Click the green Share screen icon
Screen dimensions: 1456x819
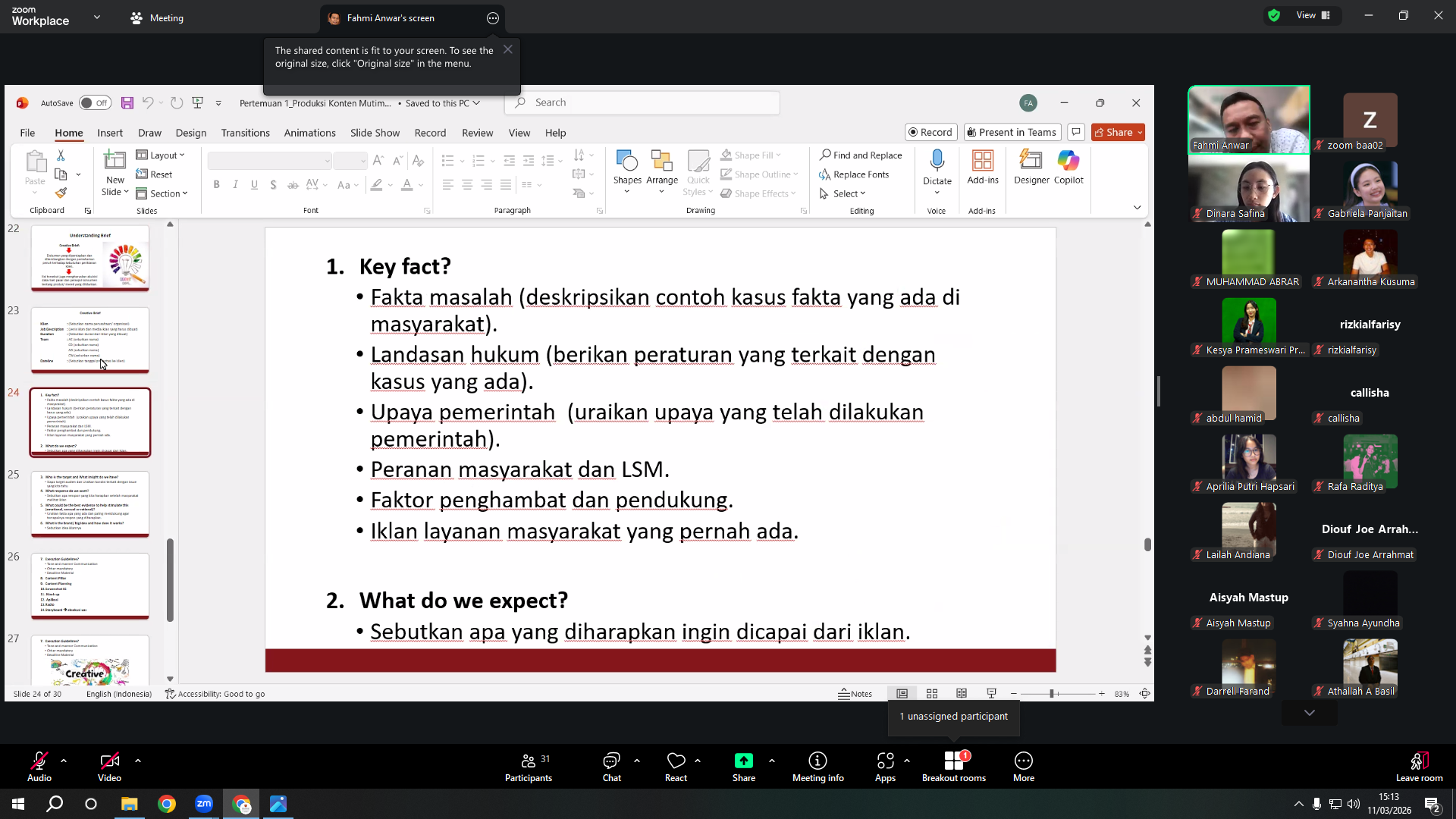point(744,761)
